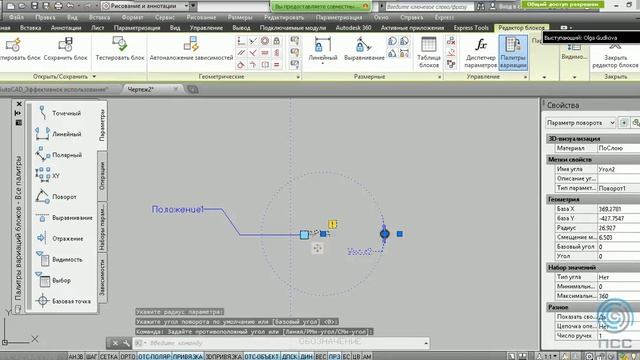The image size is (640, 360).
Task: Open the Рисование menu
Action: pos(201,17)
